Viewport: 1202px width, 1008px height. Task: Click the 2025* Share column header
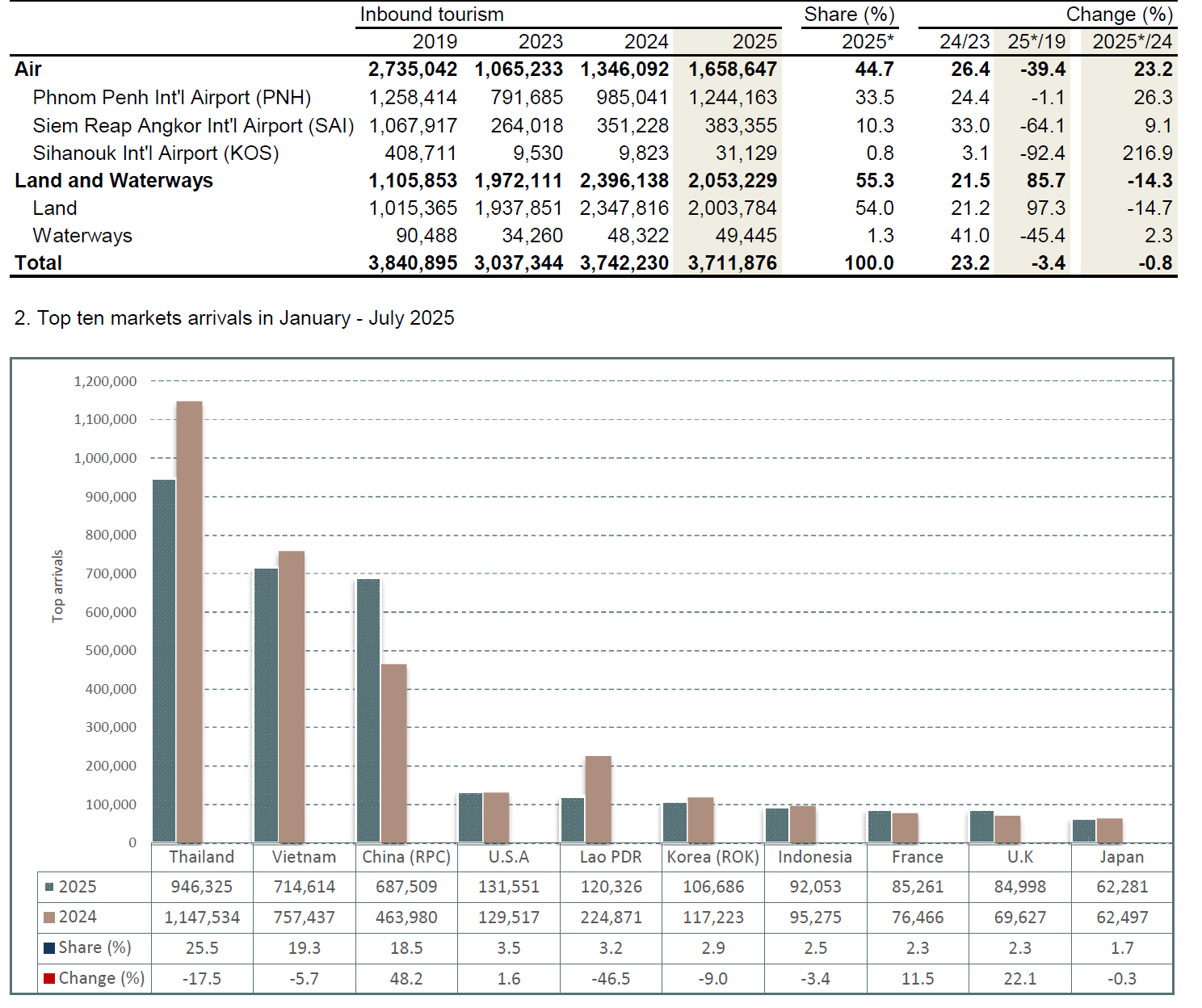[x=867, y=42]
